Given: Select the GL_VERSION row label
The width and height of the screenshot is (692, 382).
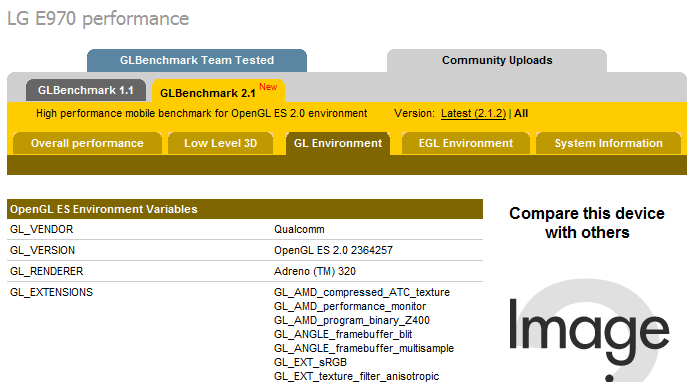Looking at the screenshot, I should [42, 250].
